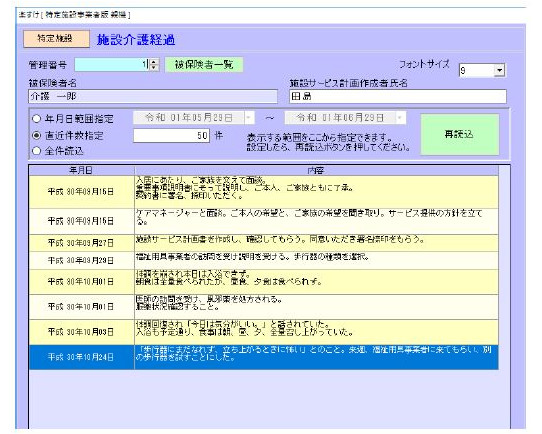Click the 50 件 count field
Image resolution: width=542 pixels, height=434 pixels.
point(171,135)
